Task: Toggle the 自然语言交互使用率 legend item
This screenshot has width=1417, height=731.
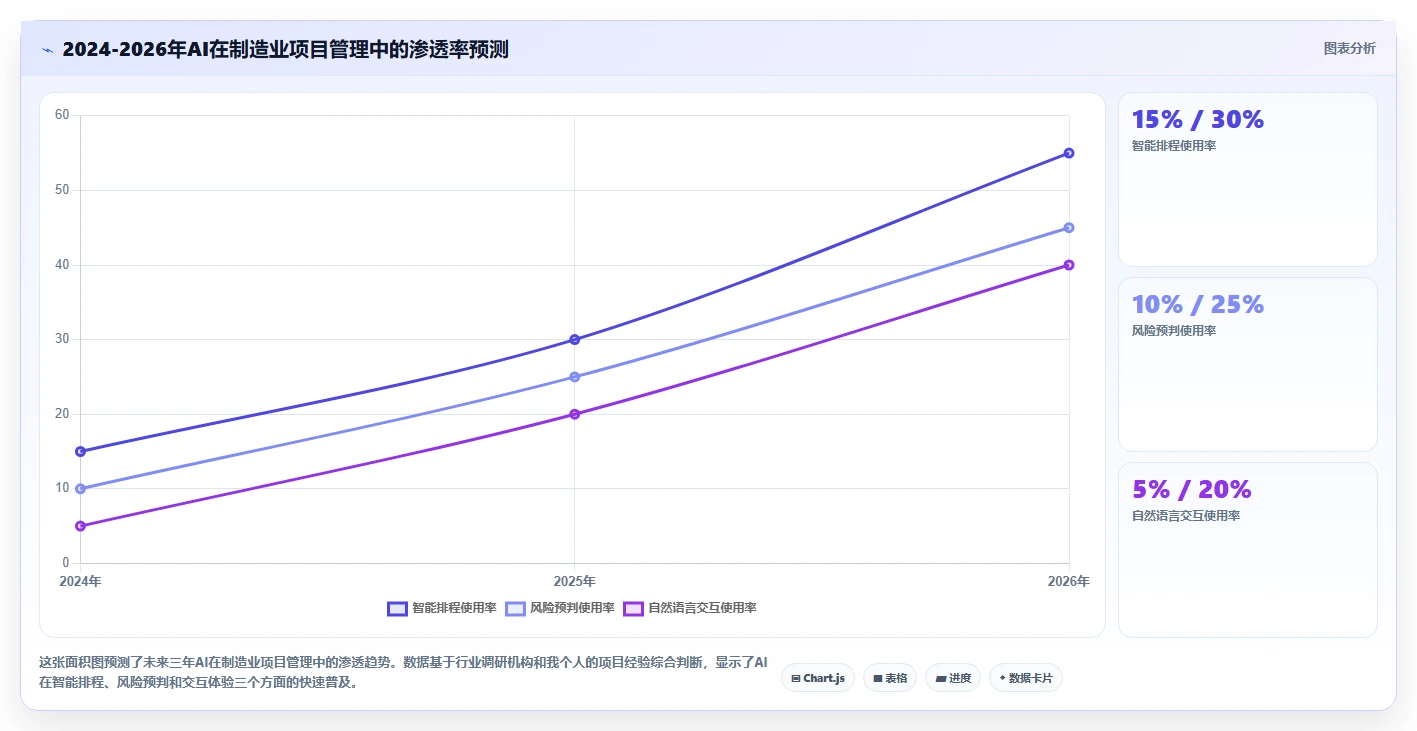Action: pyautogui.click(x=690, y=608)
